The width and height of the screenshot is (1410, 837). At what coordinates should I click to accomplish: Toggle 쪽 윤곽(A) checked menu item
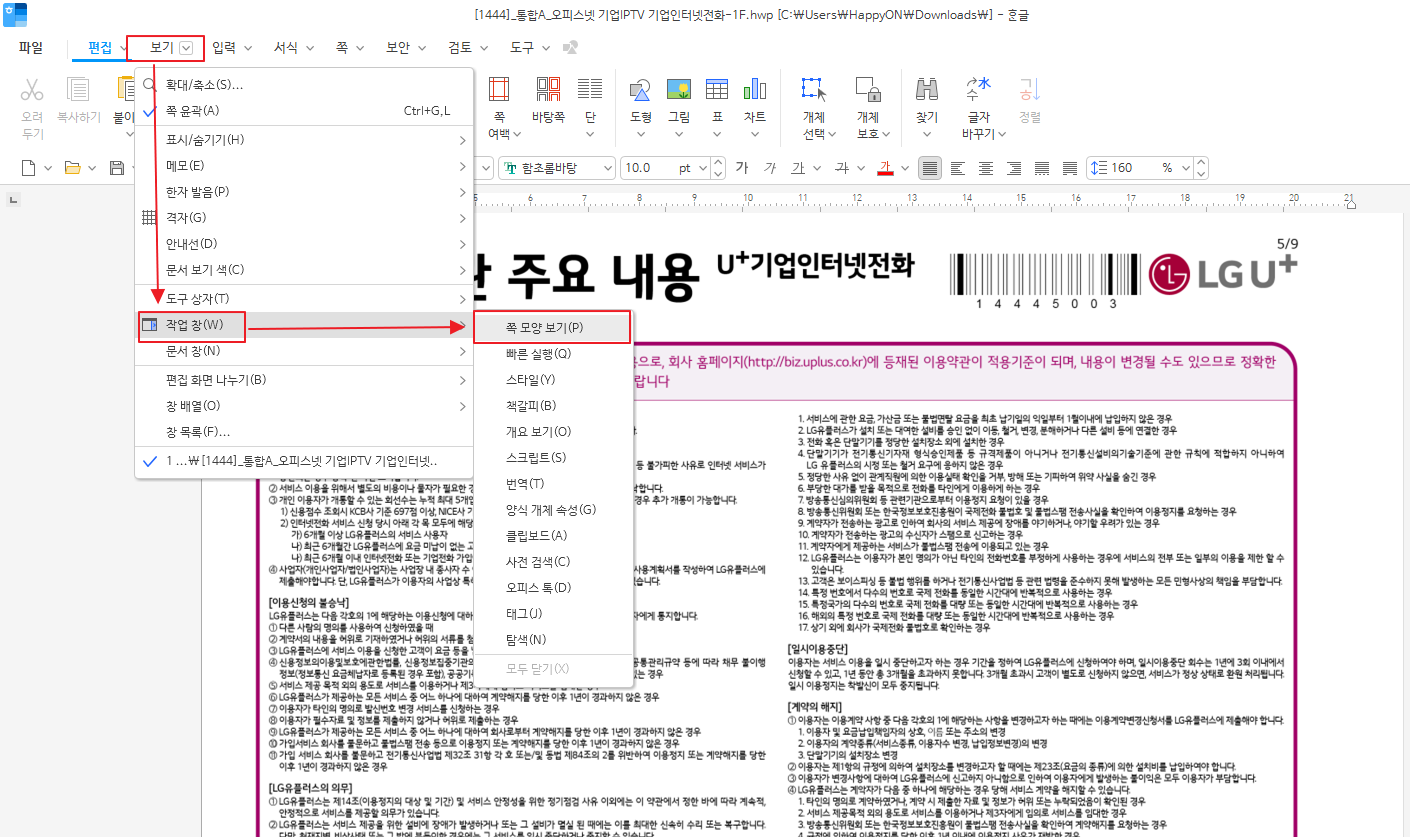pos(305,110)
